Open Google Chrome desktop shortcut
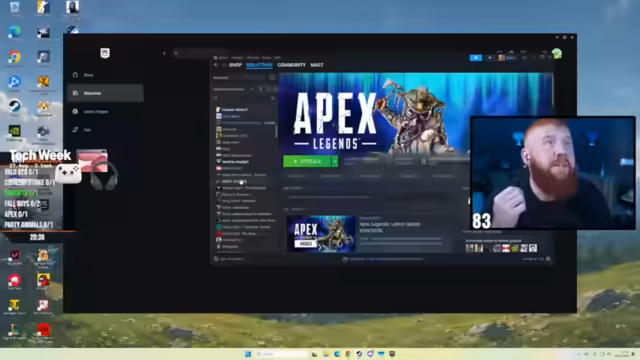This screenshot has height=360, width=640. pyautogui.click(x=14, y=57)
